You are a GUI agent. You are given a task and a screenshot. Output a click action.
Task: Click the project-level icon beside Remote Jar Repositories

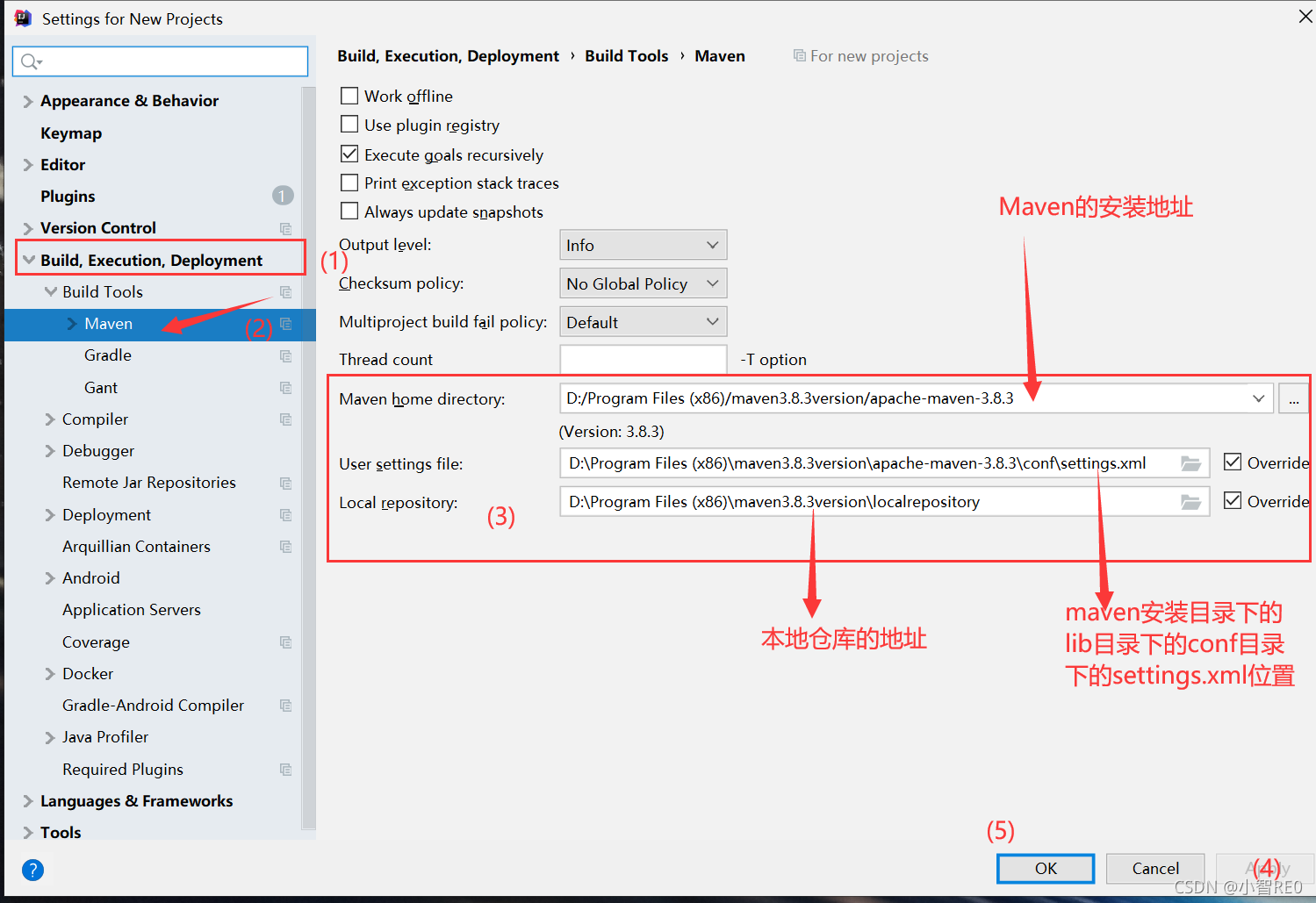(x=285, y=483)
